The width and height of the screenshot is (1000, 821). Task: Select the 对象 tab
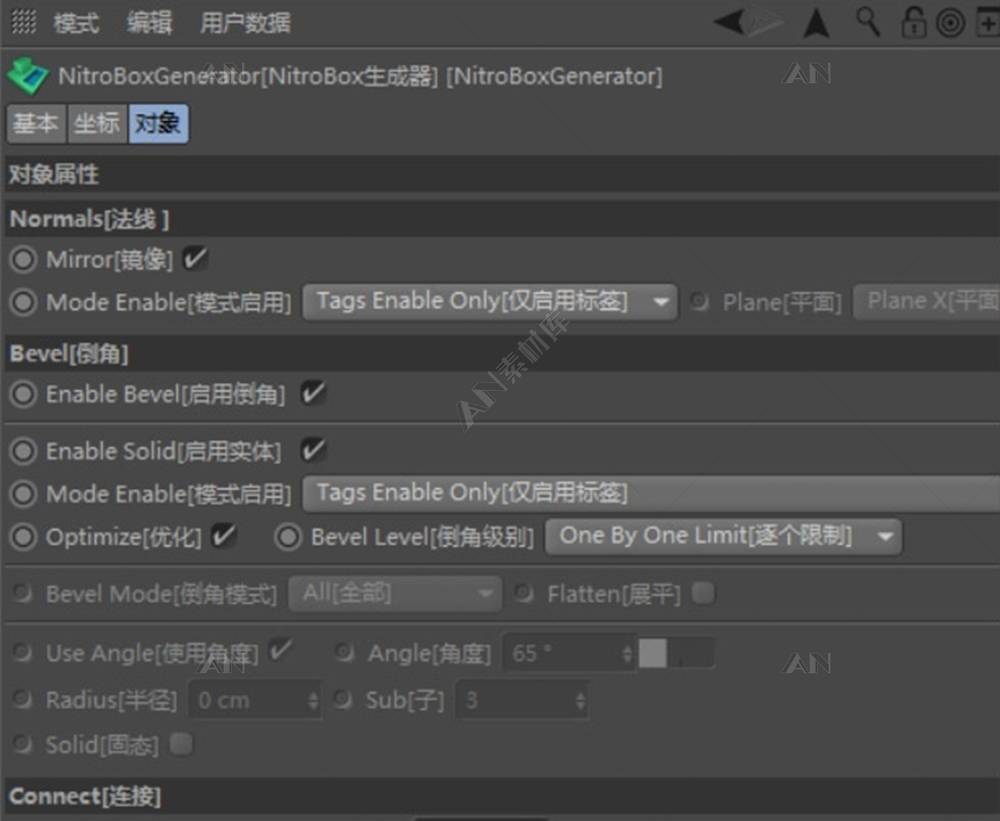(158, 123)
